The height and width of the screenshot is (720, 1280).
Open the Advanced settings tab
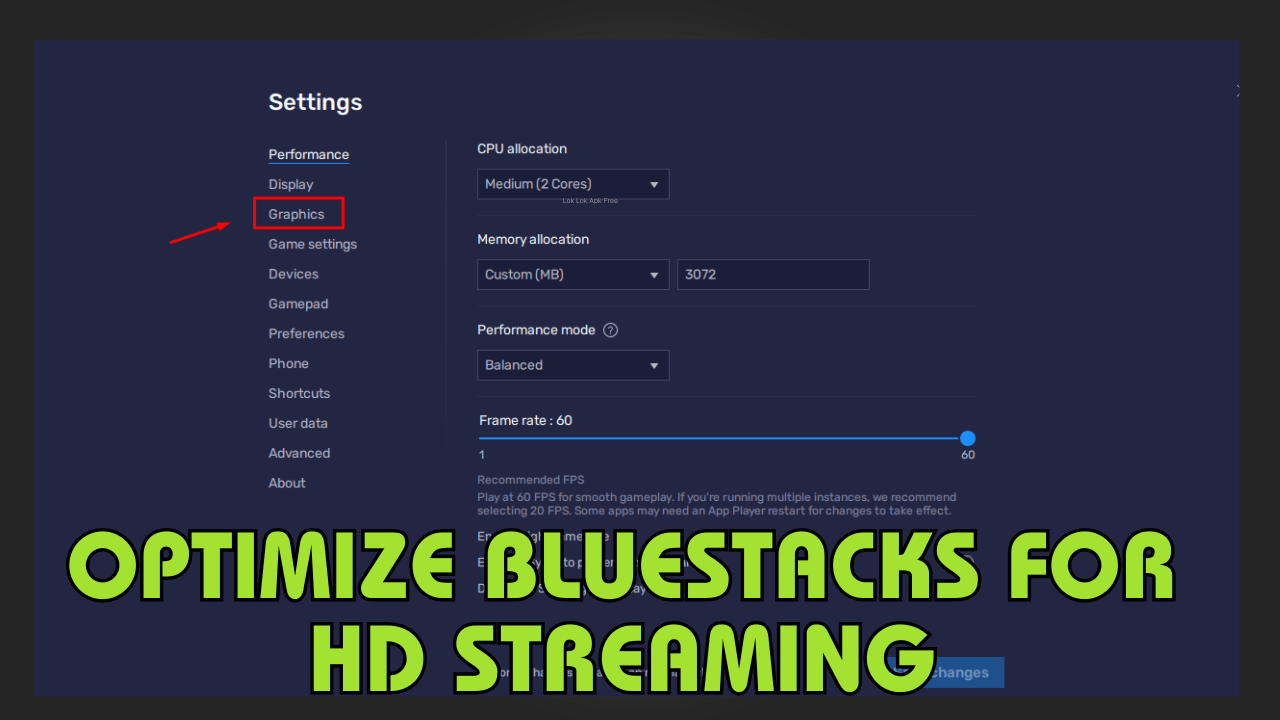point(299,453)
